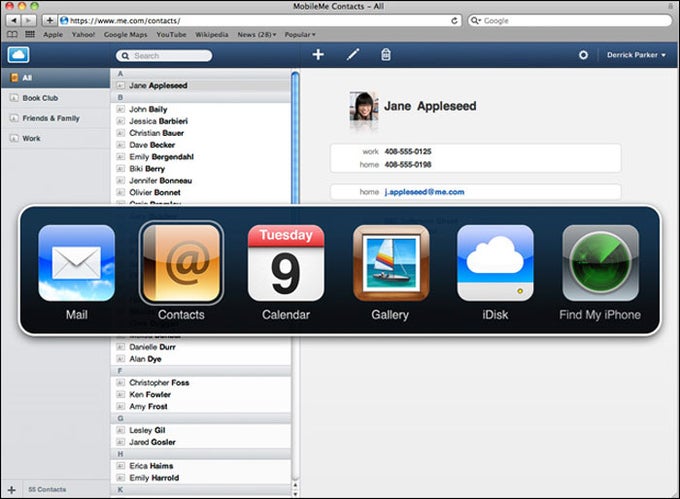680x499 pixels.
Task: Open the Calendar app icon
Action: (286, 263)
